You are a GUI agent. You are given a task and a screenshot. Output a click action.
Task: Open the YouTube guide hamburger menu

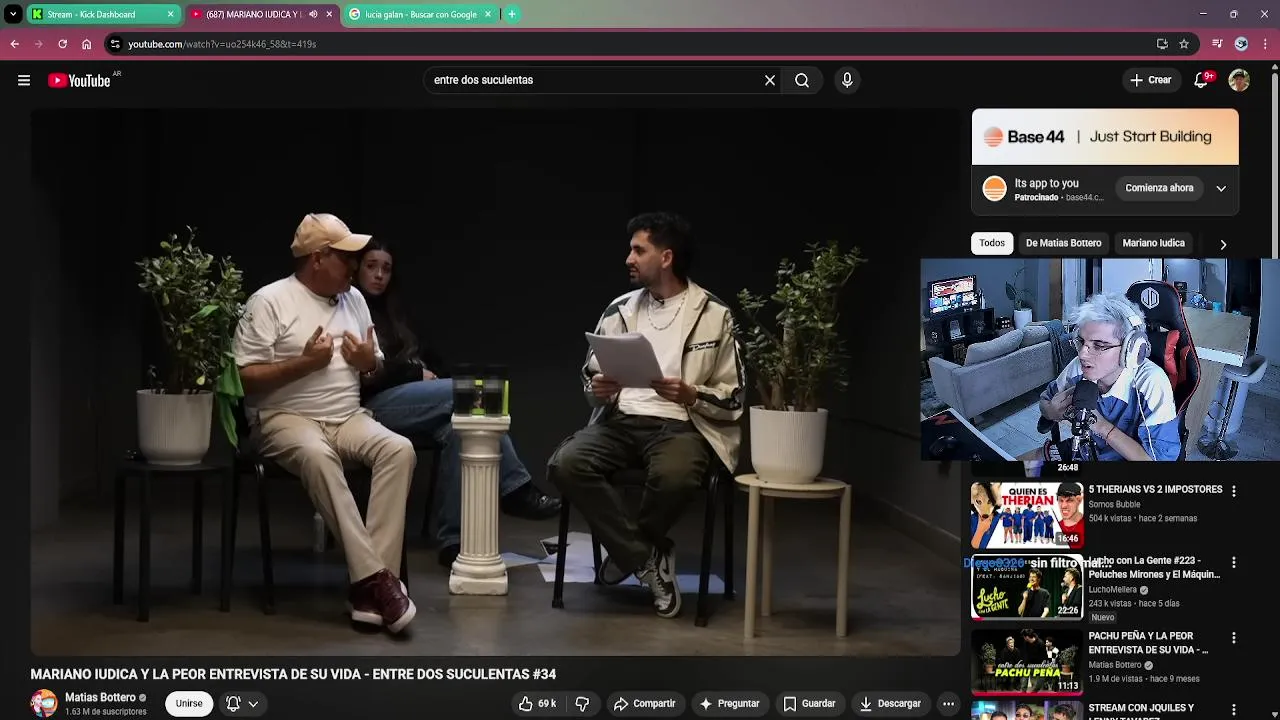click(x=24, y=80)
